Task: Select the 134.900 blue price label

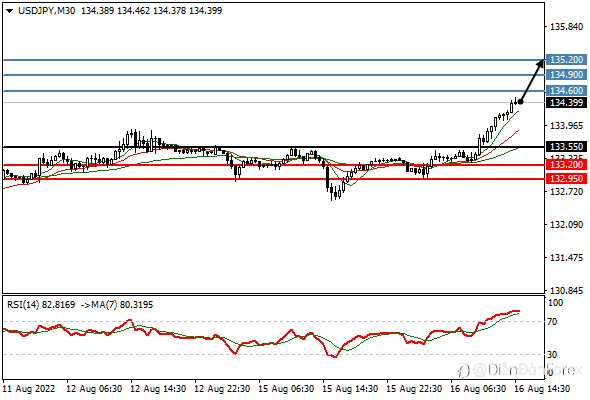Action: pyautogui.click(x=566, y=75)
